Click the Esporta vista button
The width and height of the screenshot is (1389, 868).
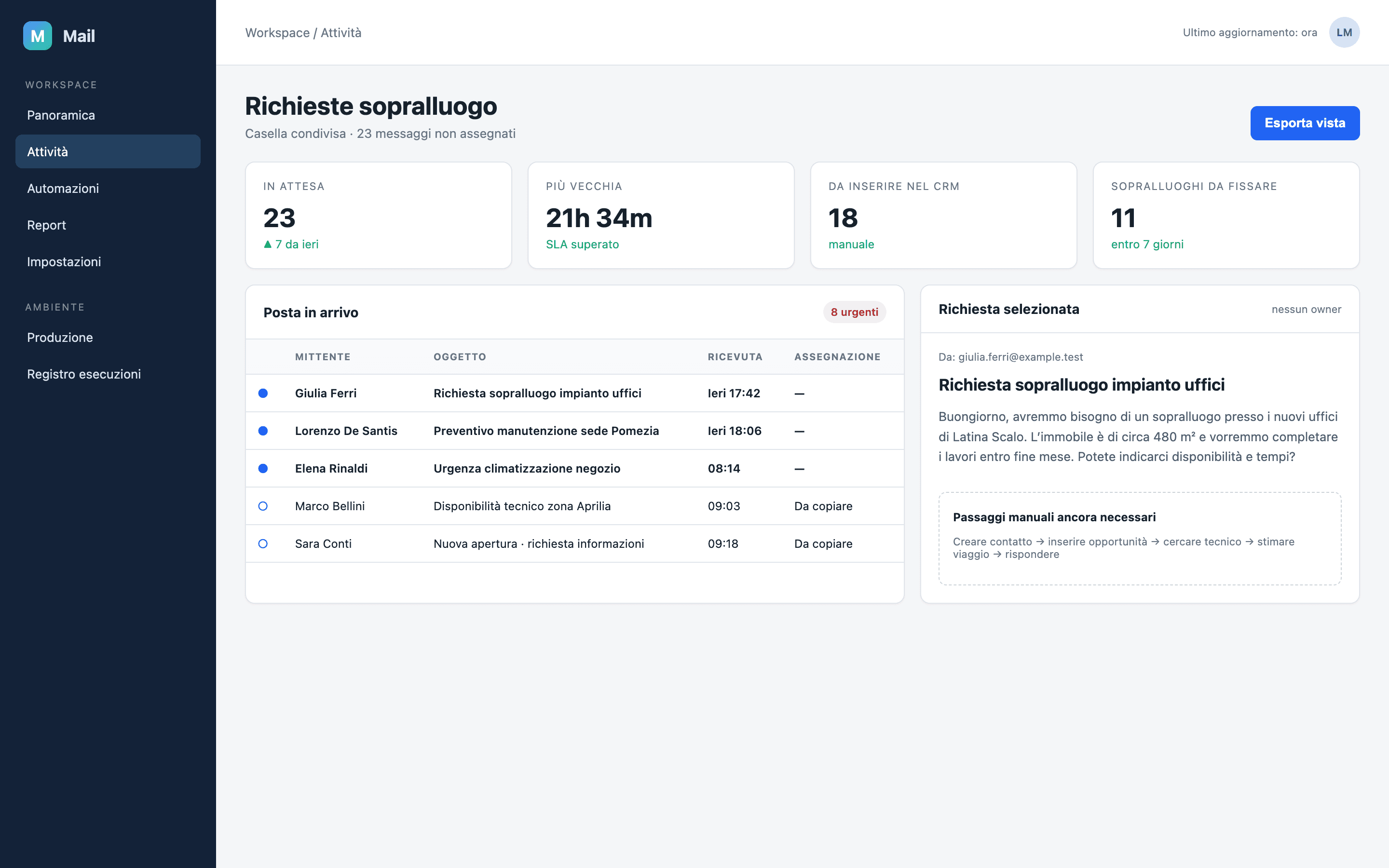1305,123
